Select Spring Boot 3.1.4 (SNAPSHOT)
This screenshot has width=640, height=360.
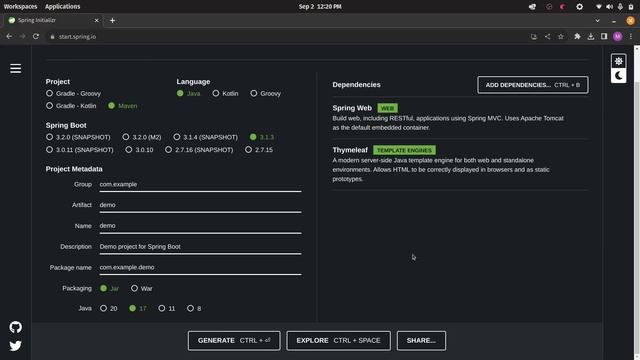click(206, 137)
